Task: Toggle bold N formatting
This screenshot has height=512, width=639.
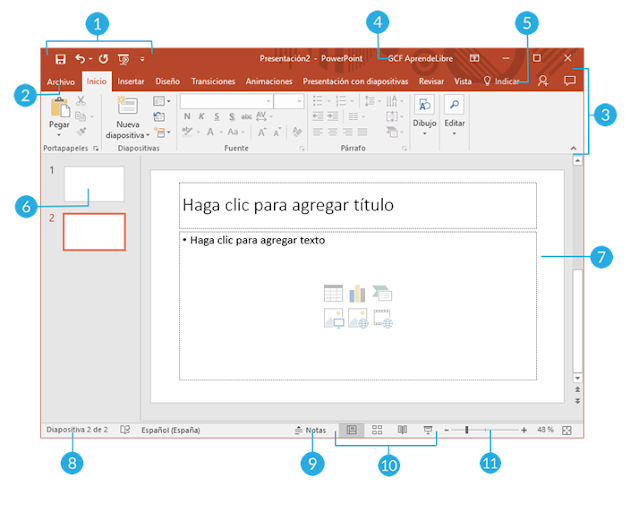Action: pyautogui.click(x=187, y=117)
